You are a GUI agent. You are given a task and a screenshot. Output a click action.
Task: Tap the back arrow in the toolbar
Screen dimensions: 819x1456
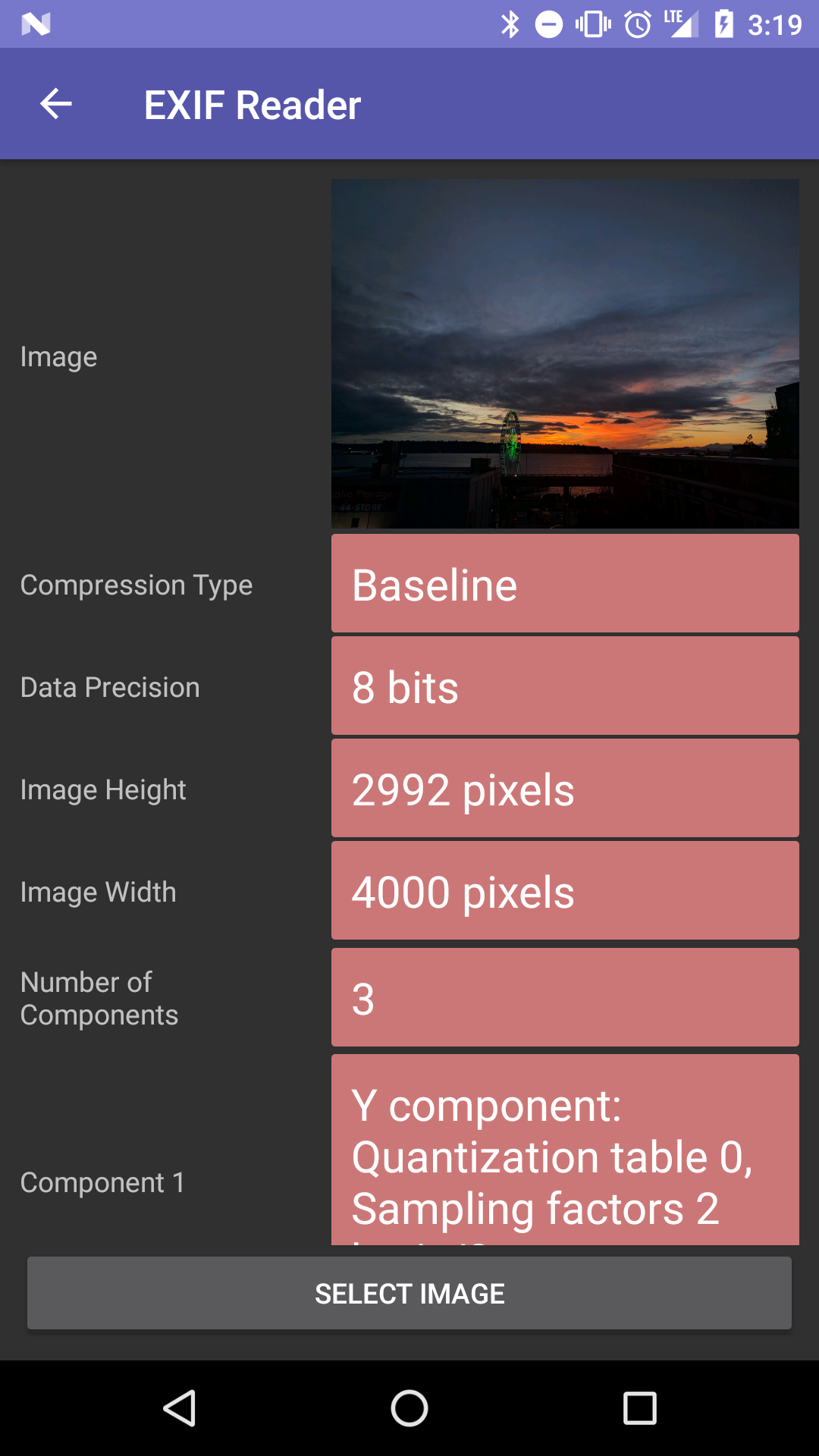(56, 104)
